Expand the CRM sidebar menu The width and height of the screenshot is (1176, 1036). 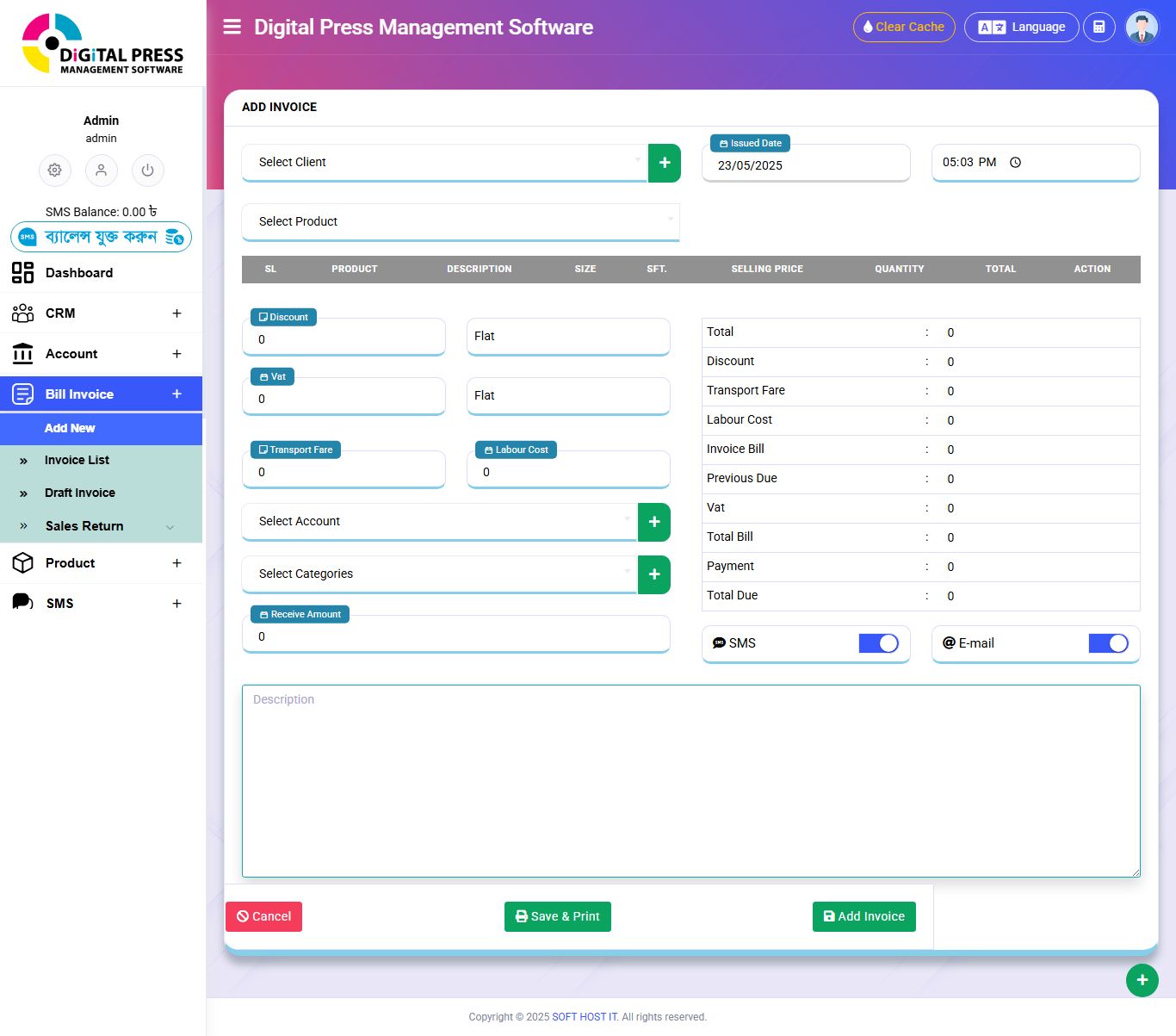[x=101, y=313]
